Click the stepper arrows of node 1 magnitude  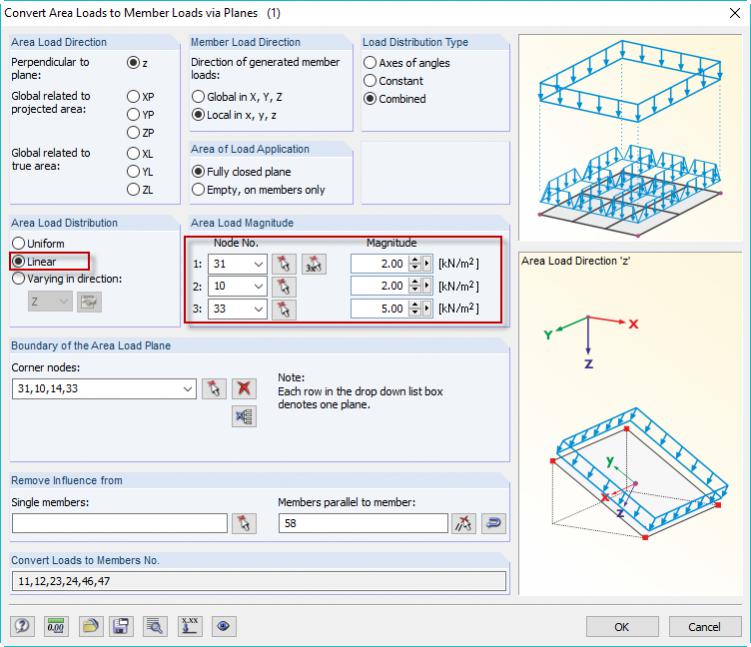pyautogui.click(x=415, y=264)
